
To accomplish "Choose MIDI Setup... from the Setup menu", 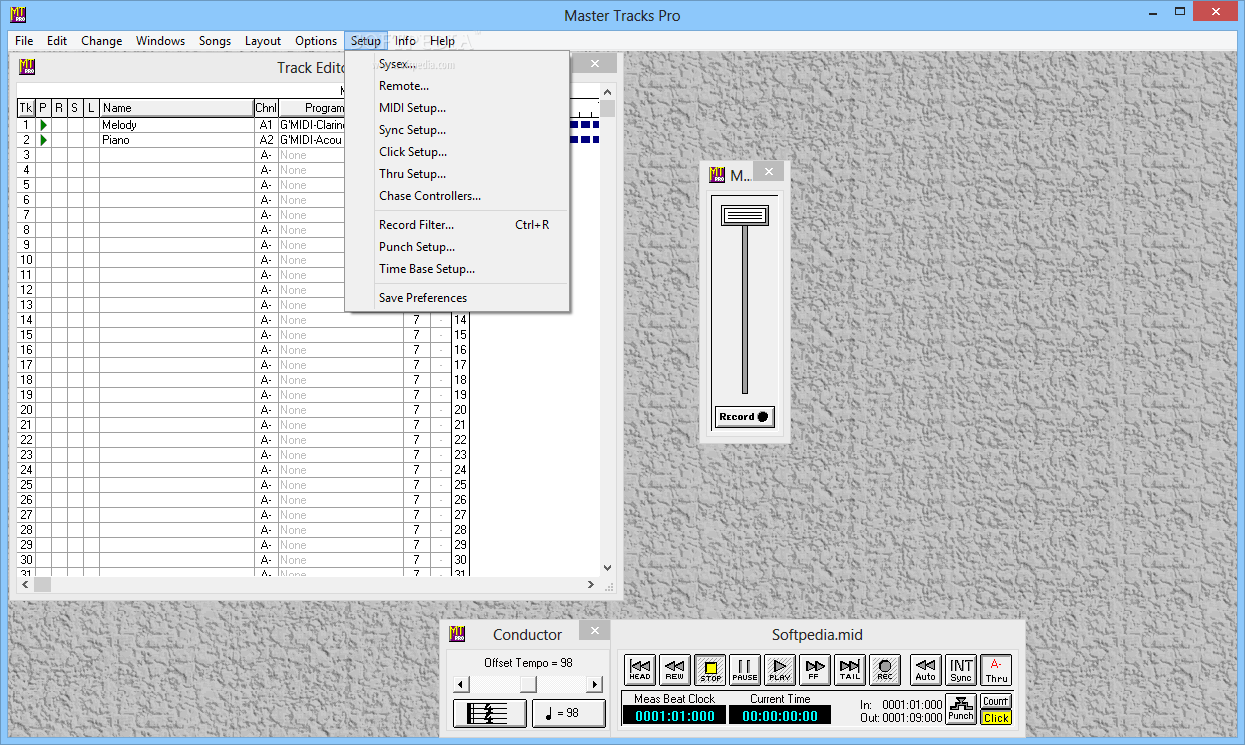I will coord(457,108).
